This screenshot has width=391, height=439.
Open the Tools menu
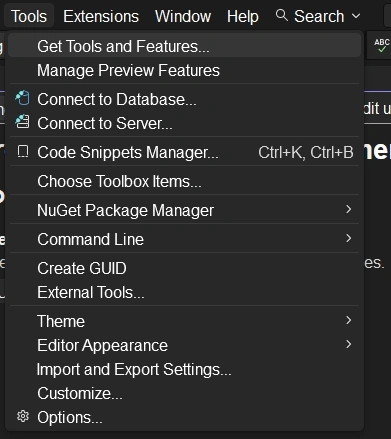29,16
